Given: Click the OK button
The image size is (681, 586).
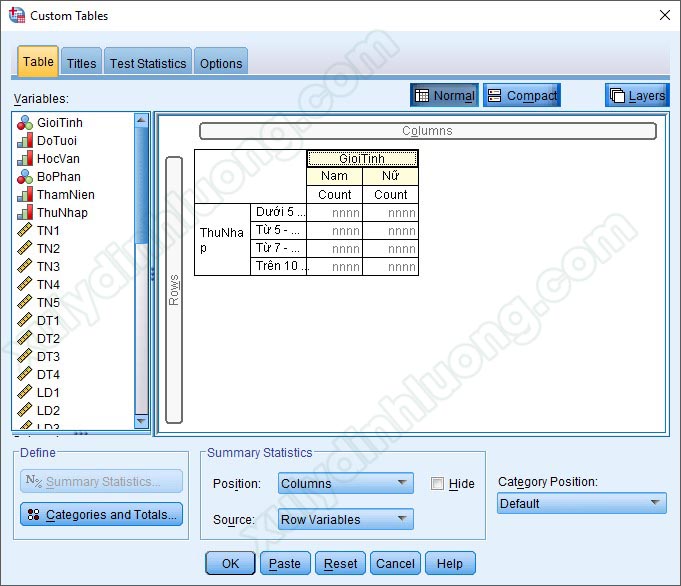Looking at the screenshot, I should [x=230, y=563].
